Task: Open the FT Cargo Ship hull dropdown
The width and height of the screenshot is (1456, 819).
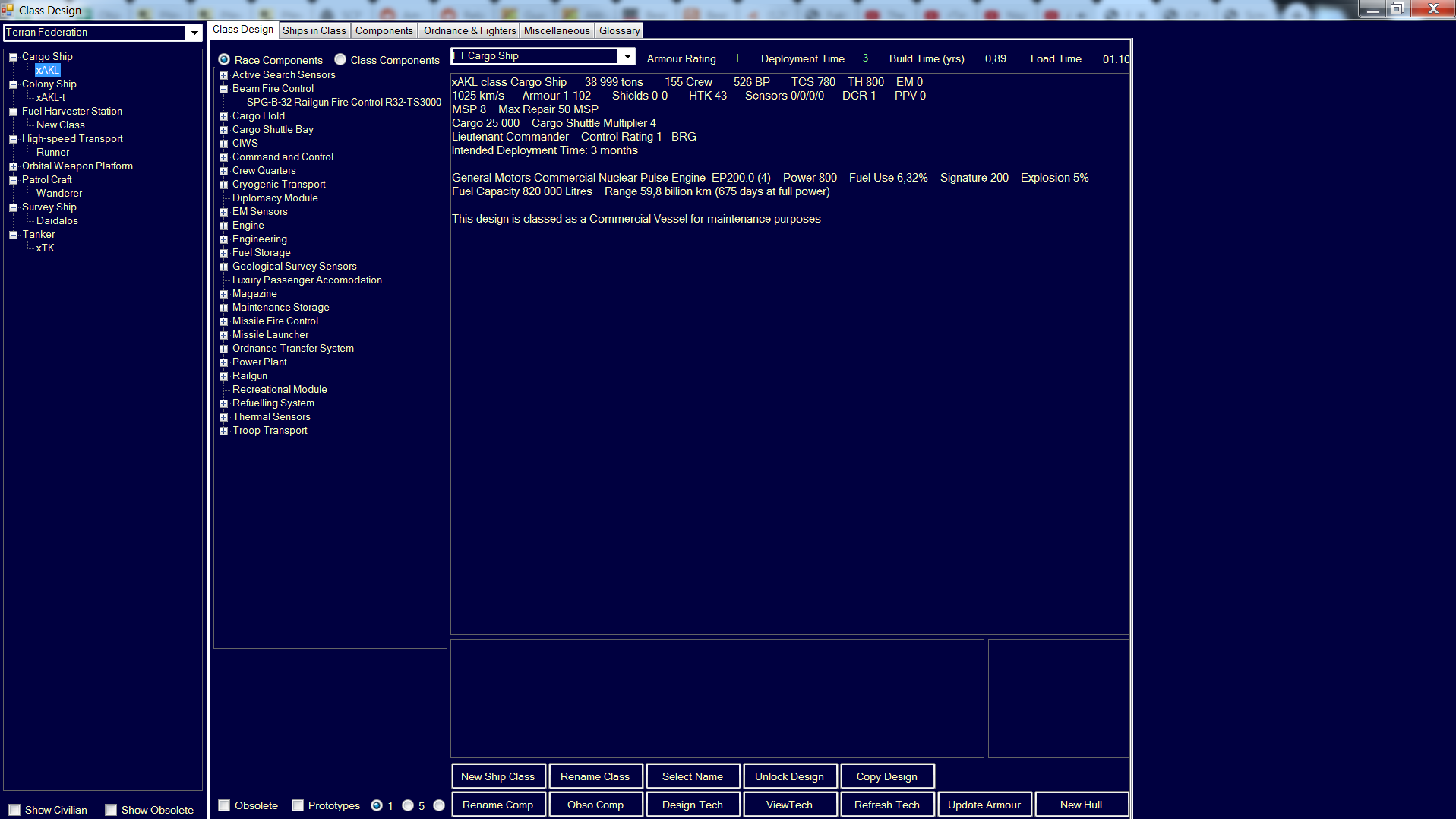Action: point(627,56)
